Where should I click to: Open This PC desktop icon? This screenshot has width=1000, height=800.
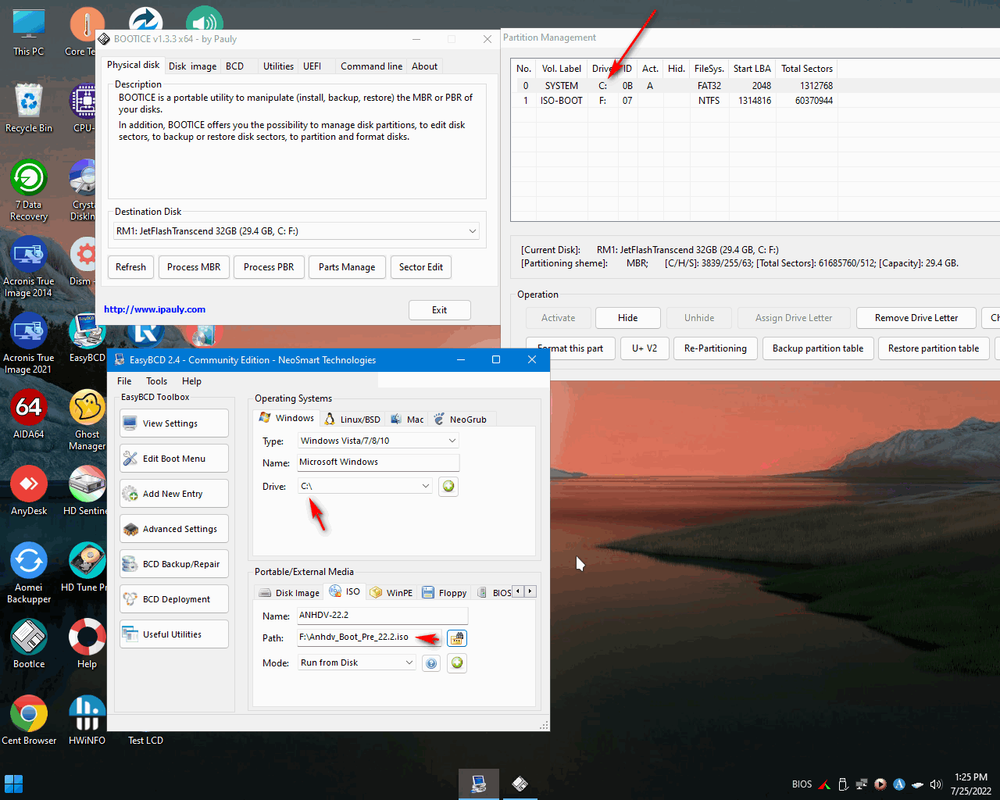(29, 32)
